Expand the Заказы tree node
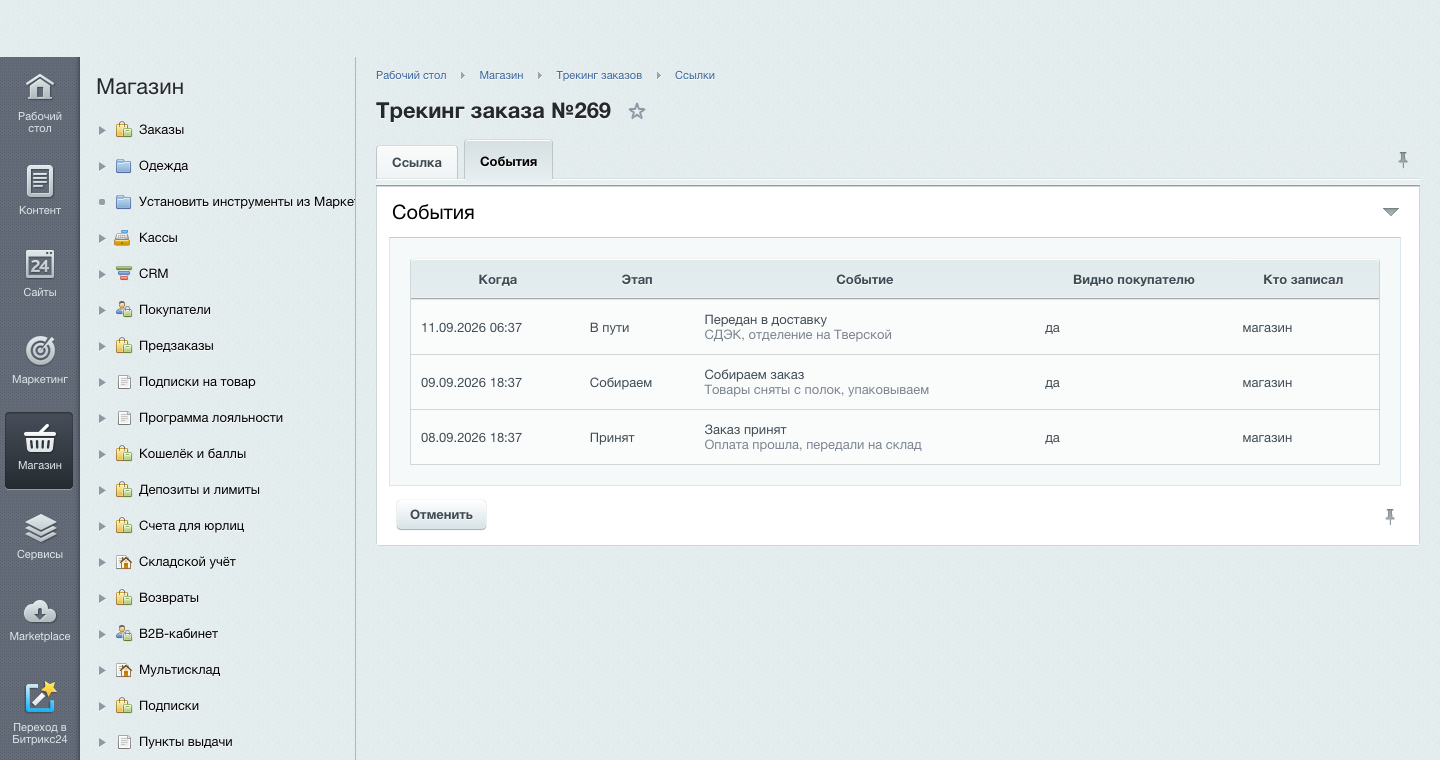This screenshot has width=1440, height=760. click(102, 130)
